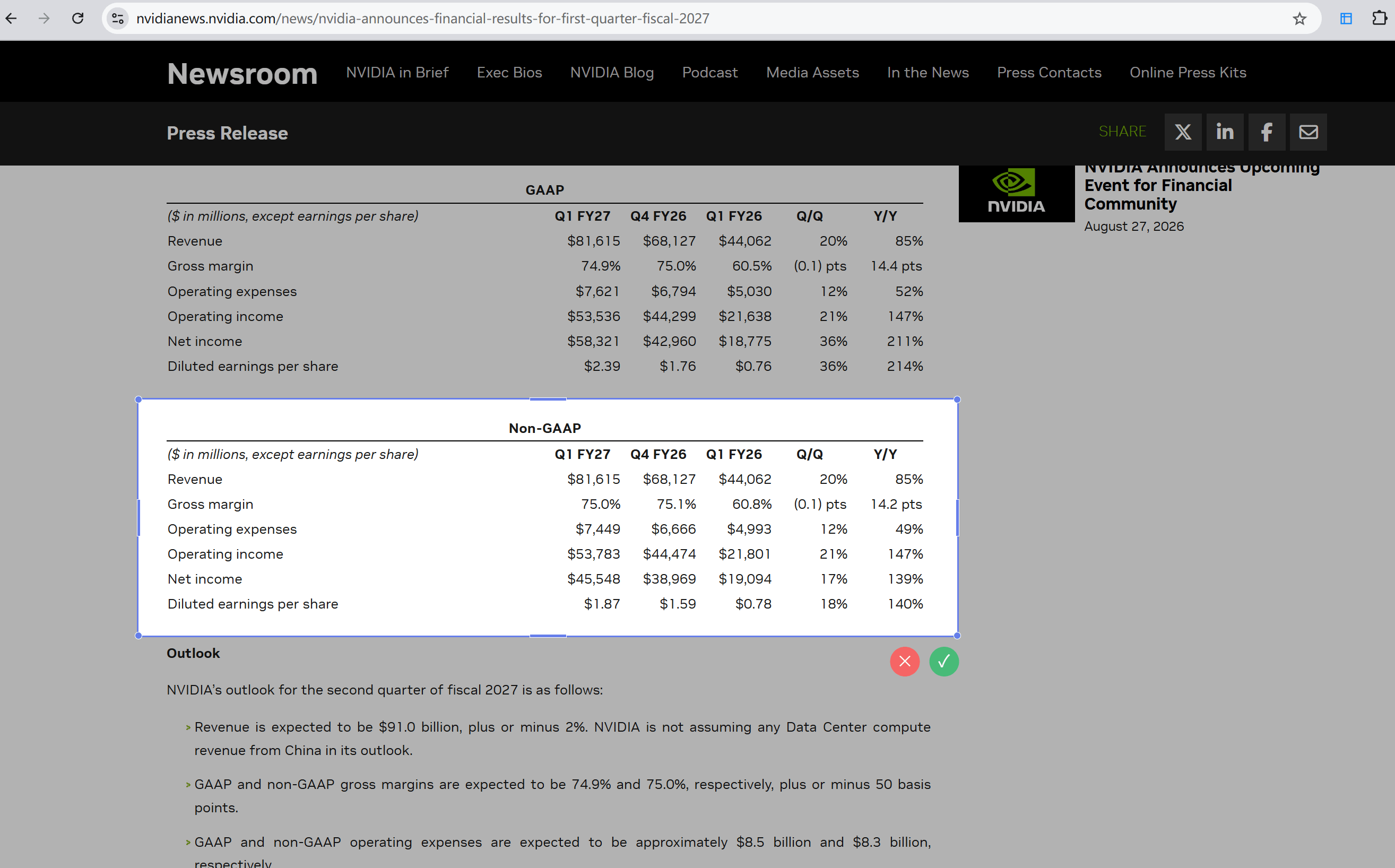Click the top-right selection corner handle
Image resolution: width=1395 pixels, height=868 pixels.
957,399
